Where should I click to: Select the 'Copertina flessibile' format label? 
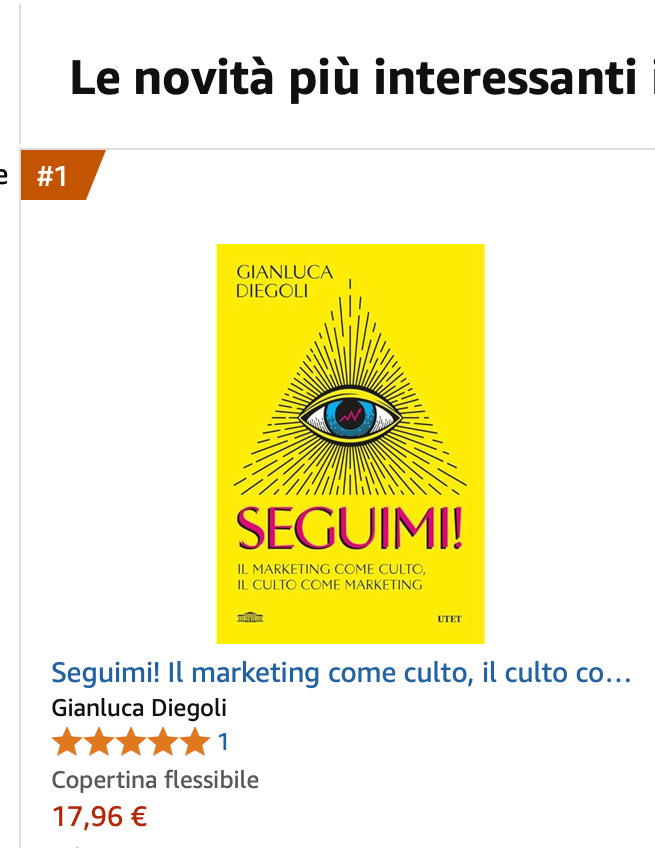(155, 780)
